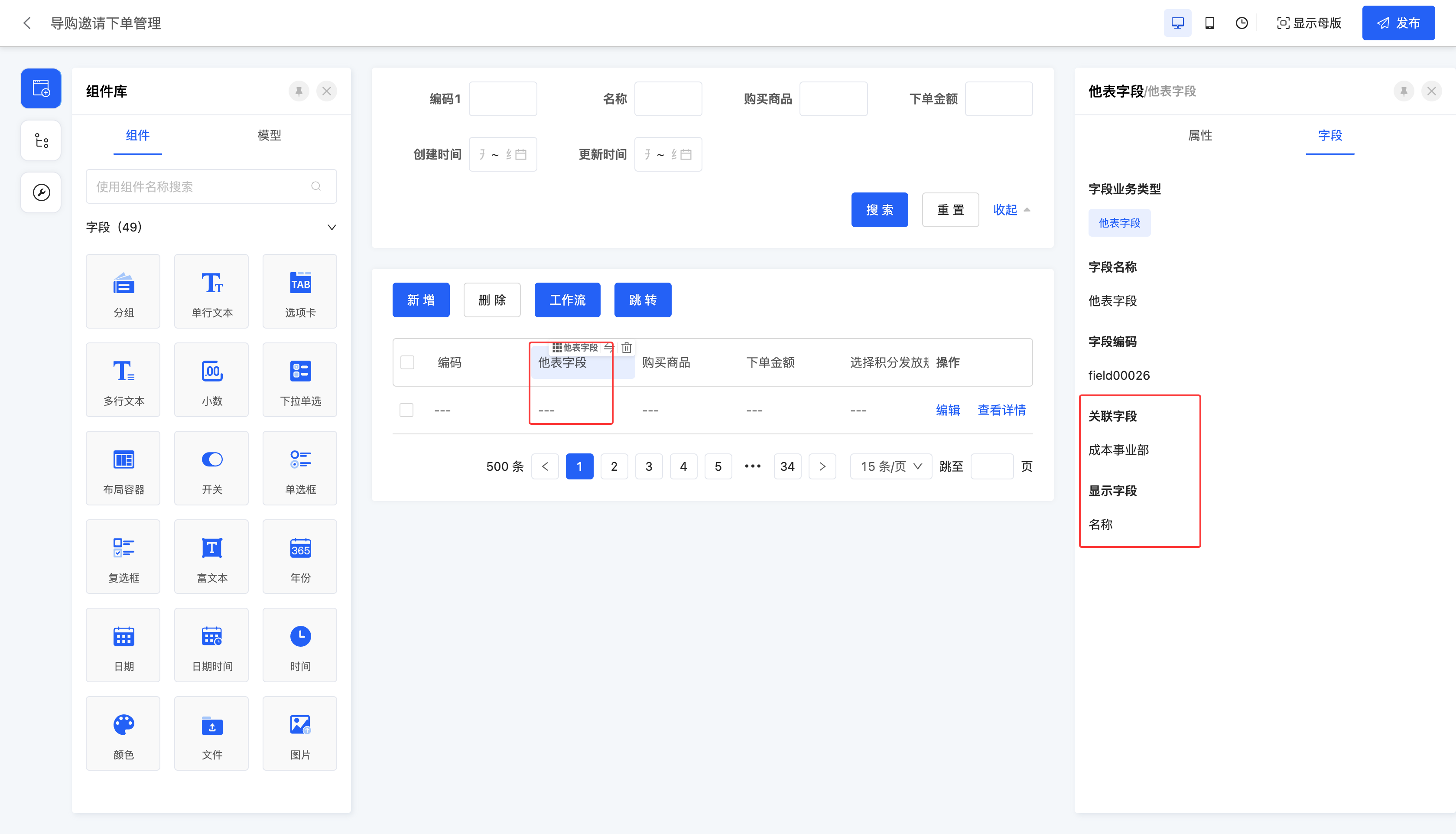This screenshot has height=834, width=1456.
Task: Select the desktop preview mode icon
Action: coord(1177,23)
